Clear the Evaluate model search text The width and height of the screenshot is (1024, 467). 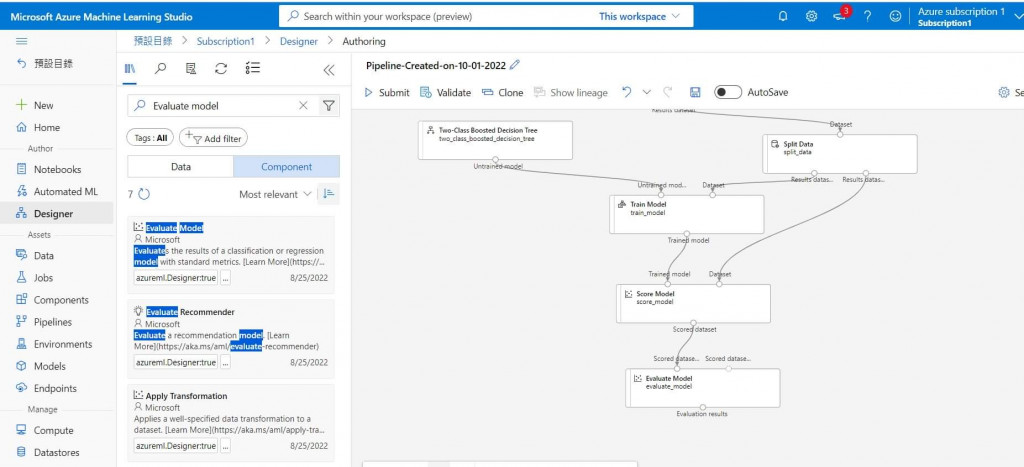303,106
